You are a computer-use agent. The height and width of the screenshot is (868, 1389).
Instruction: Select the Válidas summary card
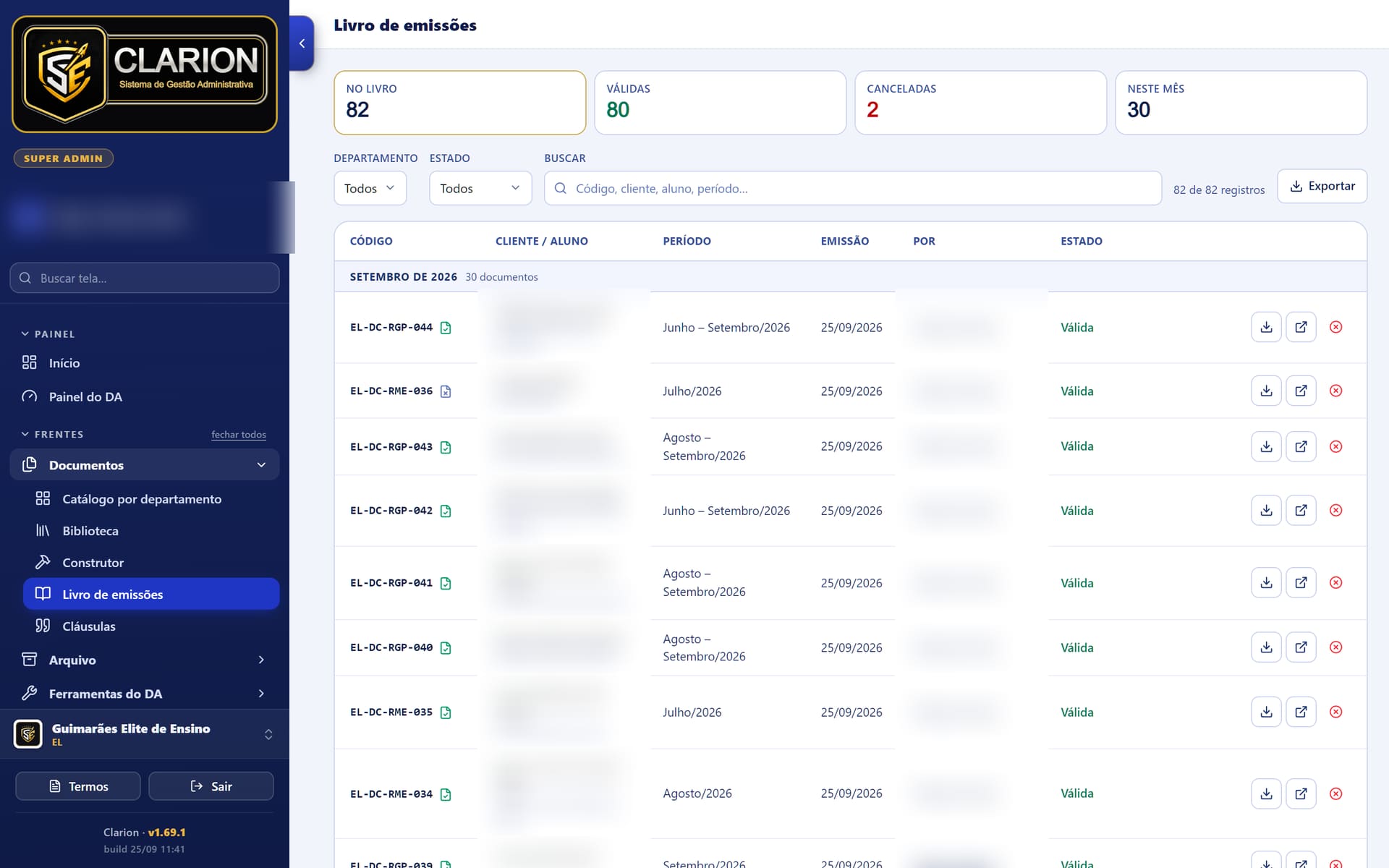[720, 103]
